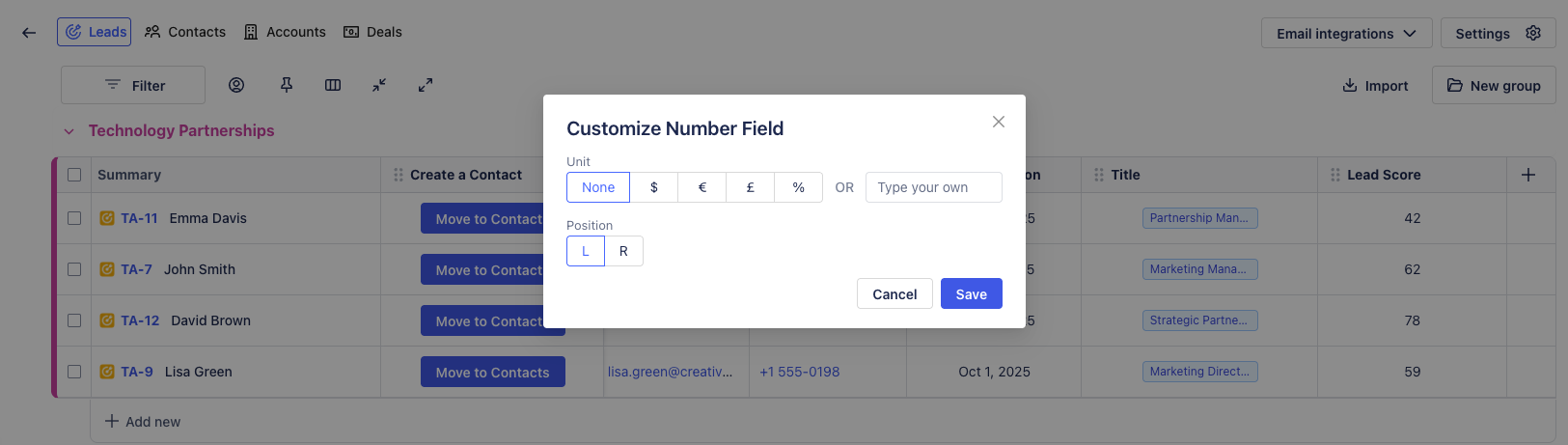
Task: Click the expand arrows icon
Action: tap(426, 85)
